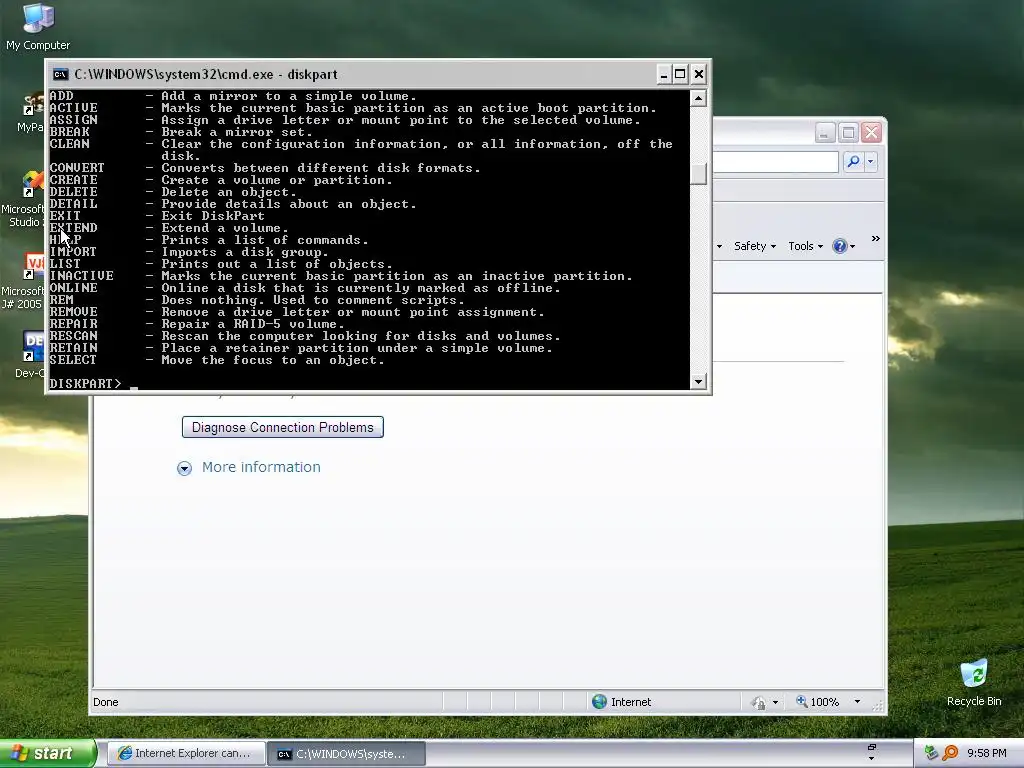Open the Dev-C++ desktop shortcut

point(29,356)
